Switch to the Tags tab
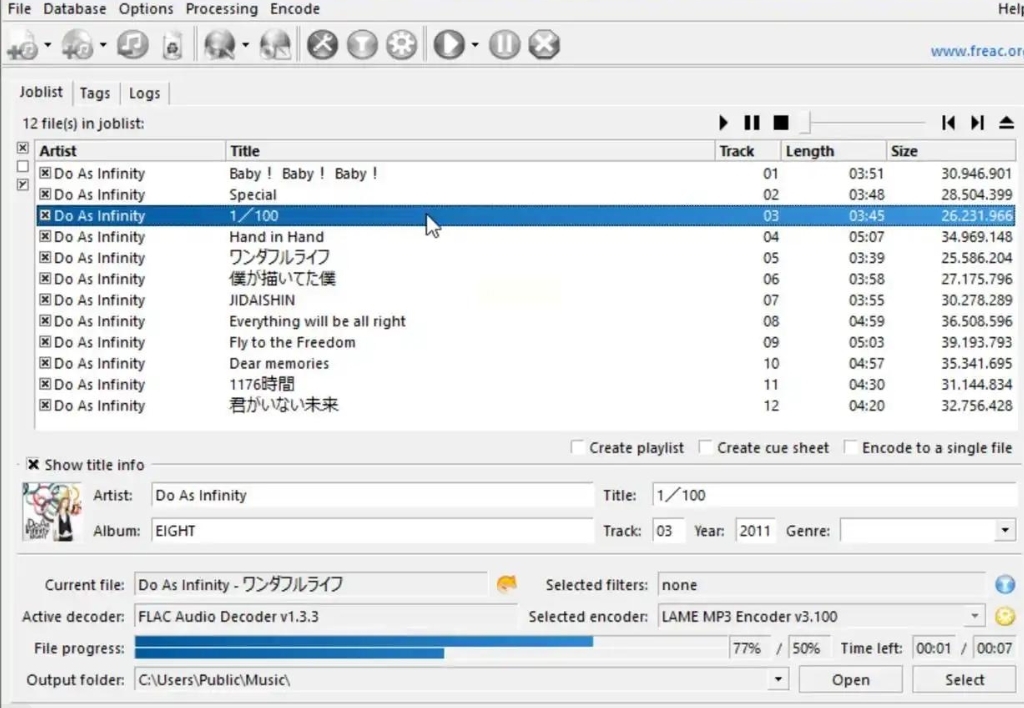The height and width of the screenshot is (708, 1024). click(95, 93)
